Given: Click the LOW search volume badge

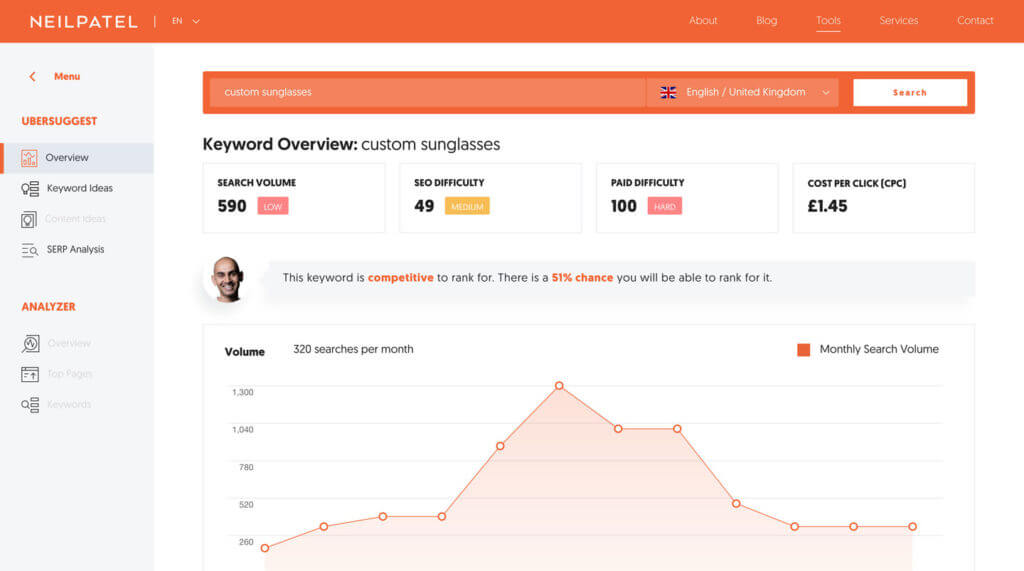Looking at the screenshot, I should (272, 206).
